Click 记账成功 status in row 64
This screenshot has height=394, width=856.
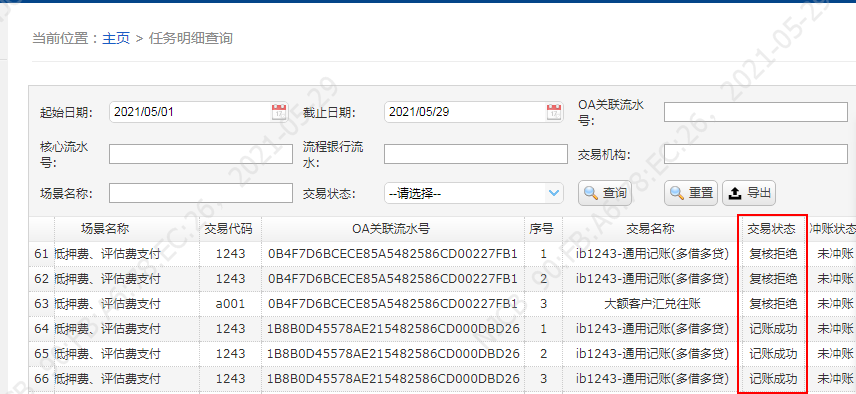[x=772, y=329]
